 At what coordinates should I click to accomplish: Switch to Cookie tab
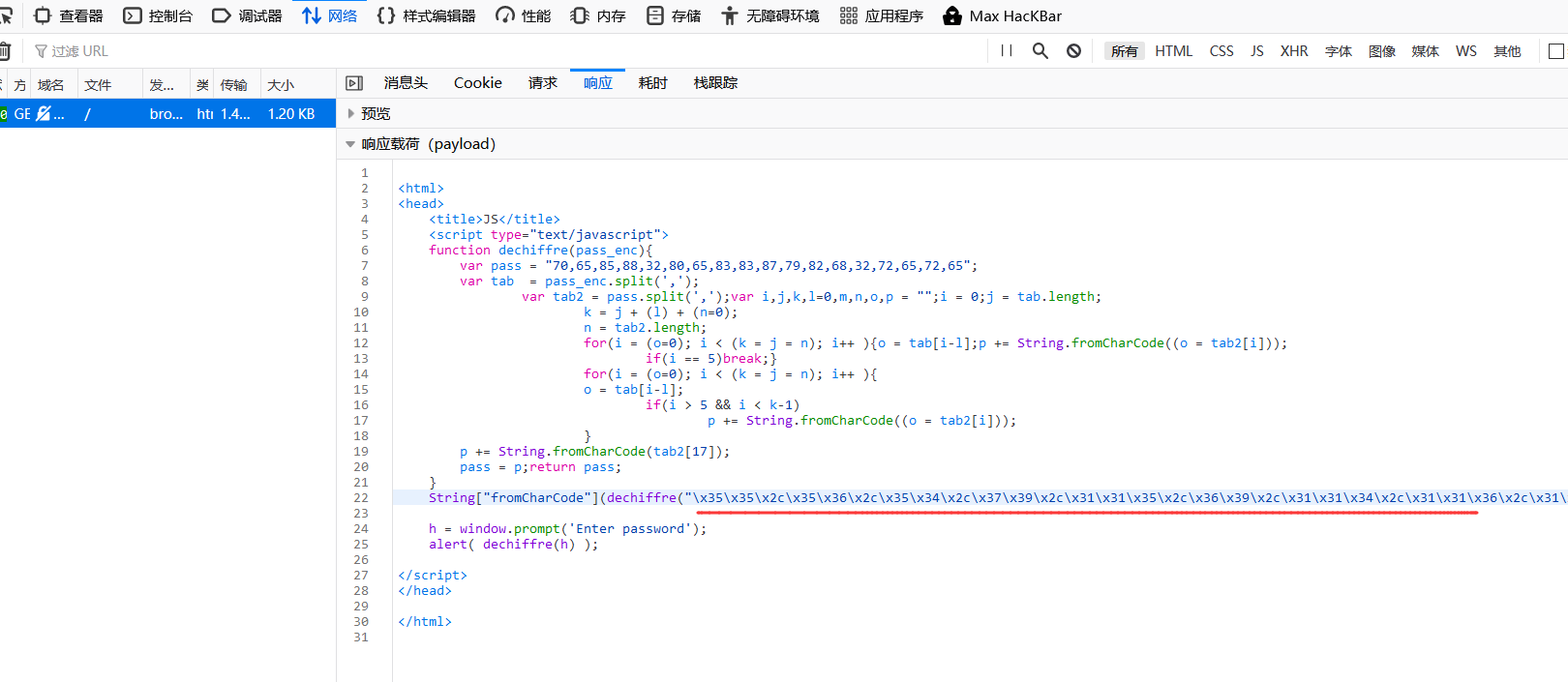pyautogui.click(x=478, y=83)
